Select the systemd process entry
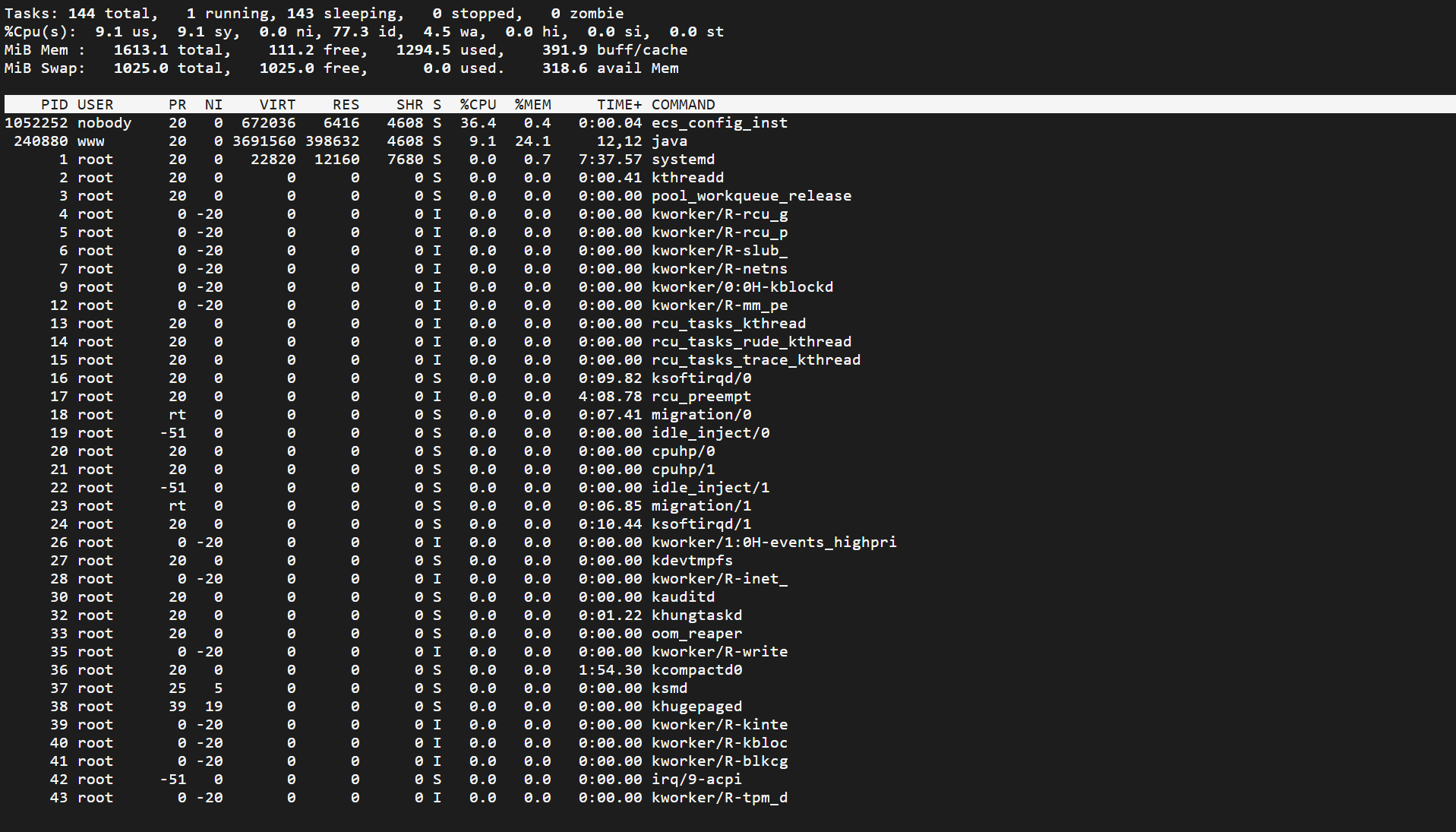This screenshot has width=1456, height=832. click(x=683, y=160)
